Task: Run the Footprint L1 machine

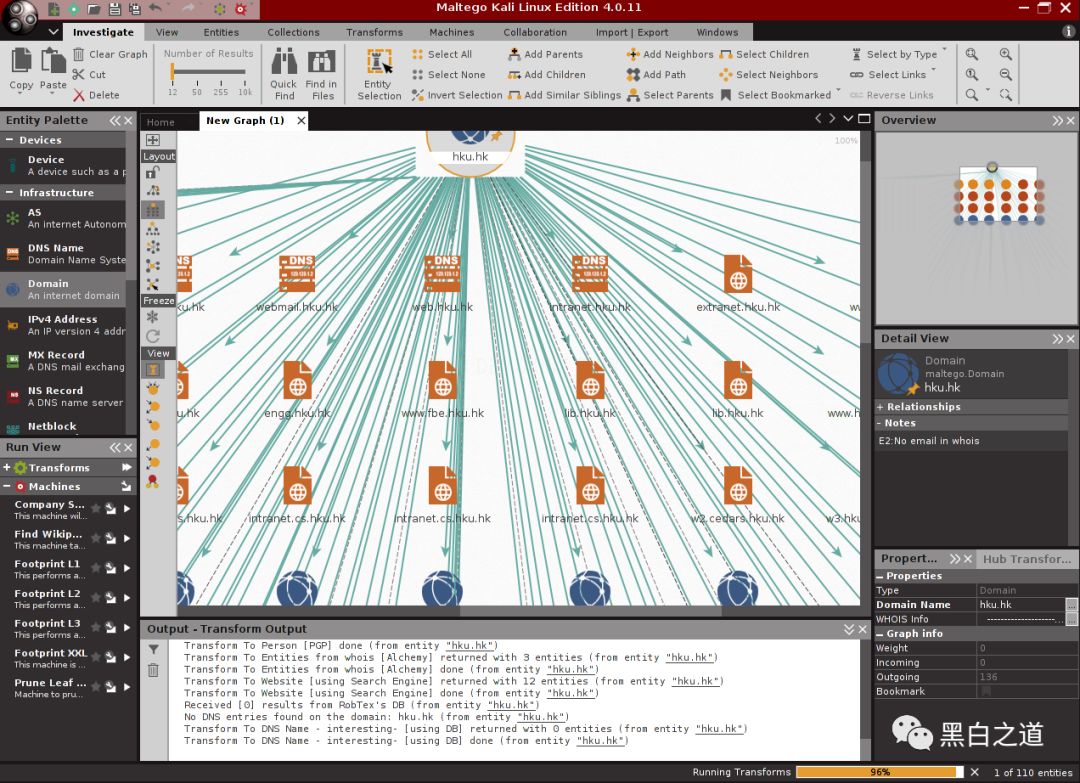Action: (127, 568)
